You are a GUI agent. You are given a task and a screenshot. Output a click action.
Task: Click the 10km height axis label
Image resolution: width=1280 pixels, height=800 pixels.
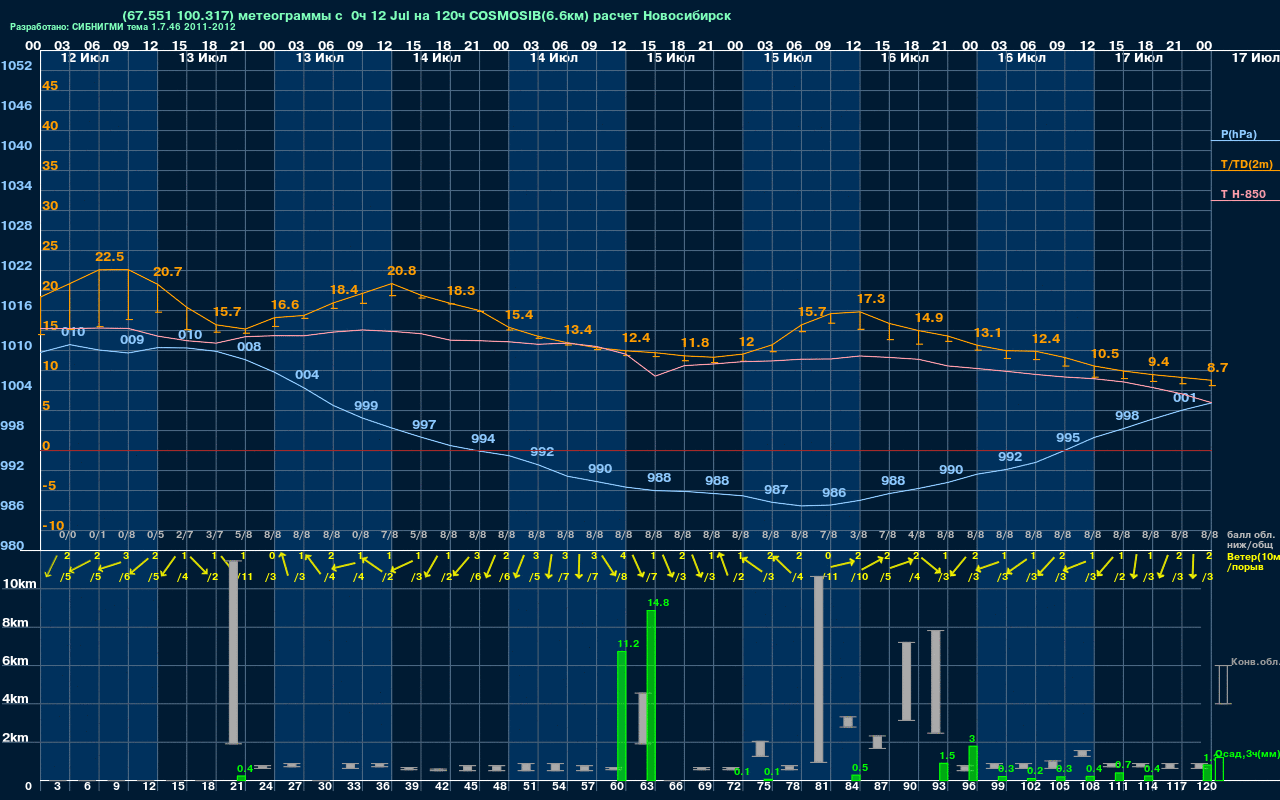coord(18,584)
